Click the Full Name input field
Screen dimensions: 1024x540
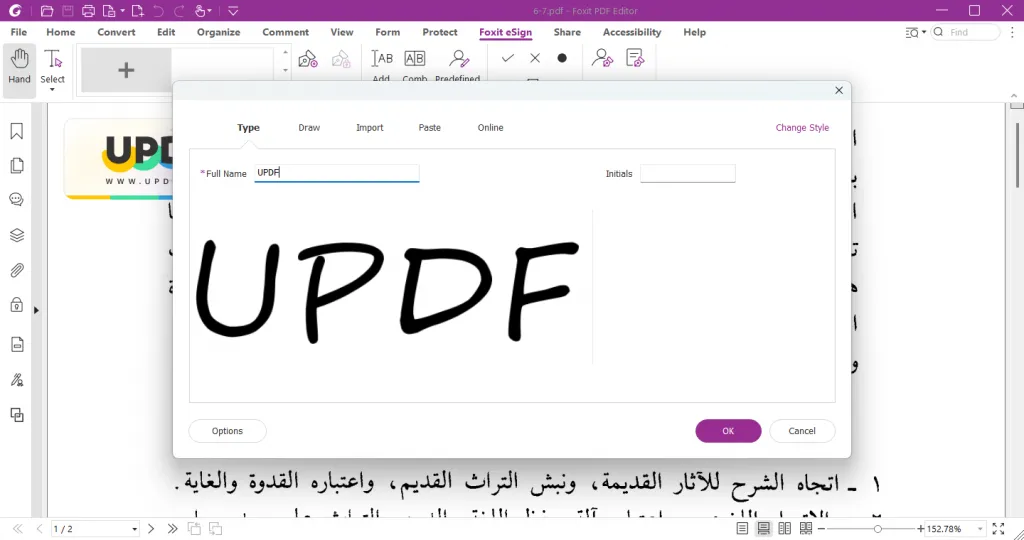point(337,173)
